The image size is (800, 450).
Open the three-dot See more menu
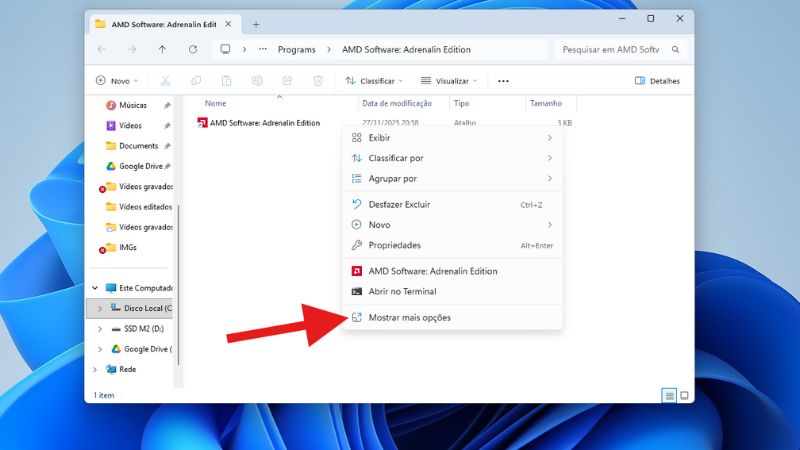[503, 81]
